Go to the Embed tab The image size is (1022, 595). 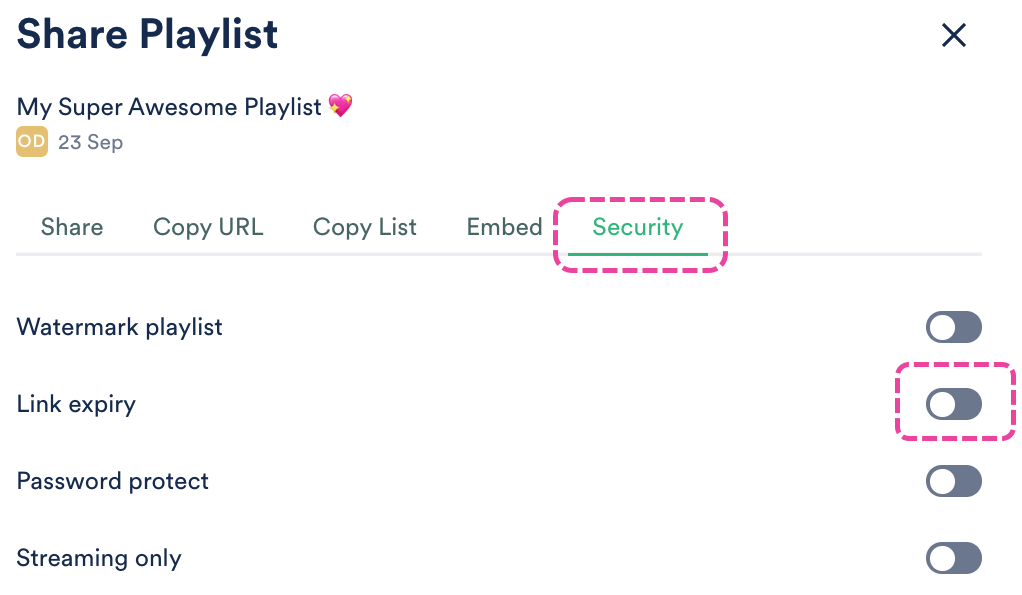tap(504, 227)
